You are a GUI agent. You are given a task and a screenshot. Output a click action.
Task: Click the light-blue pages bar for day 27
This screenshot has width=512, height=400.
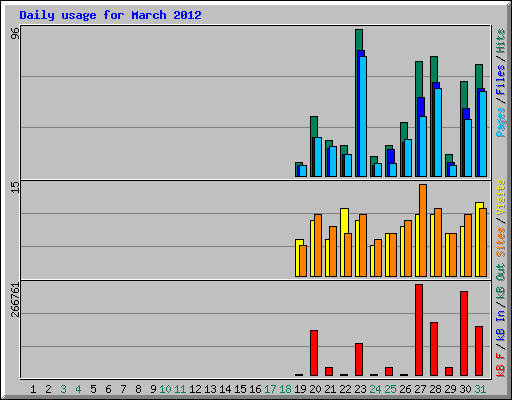coord(423,146)
